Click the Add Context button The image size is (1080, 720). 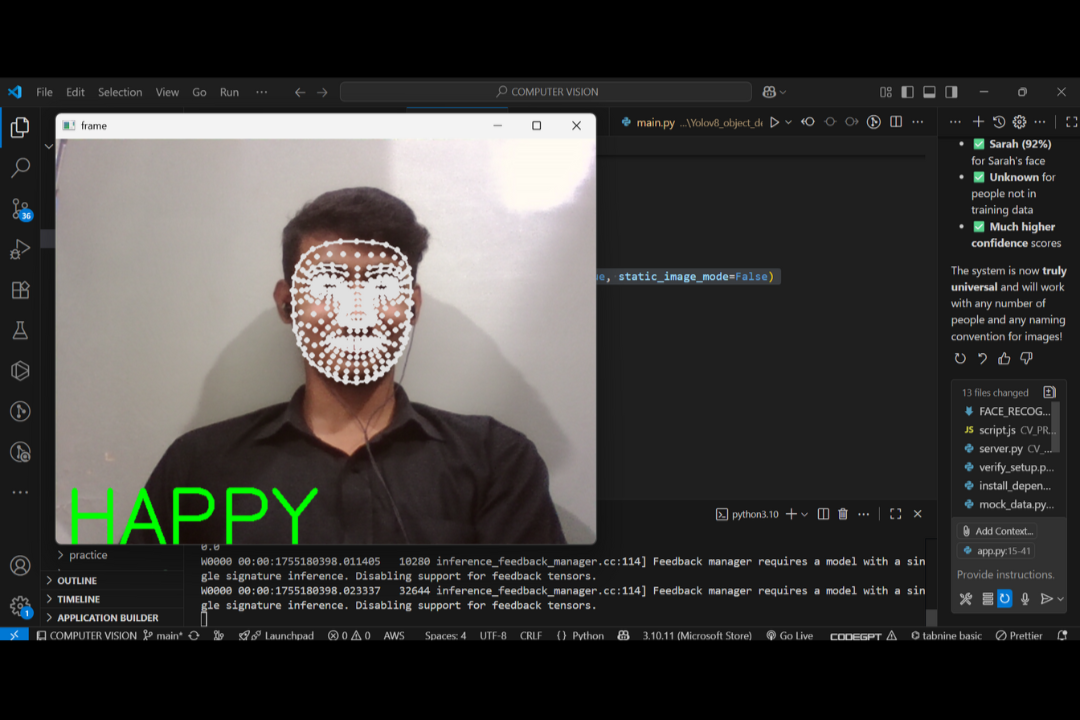(x=997, y=531)
